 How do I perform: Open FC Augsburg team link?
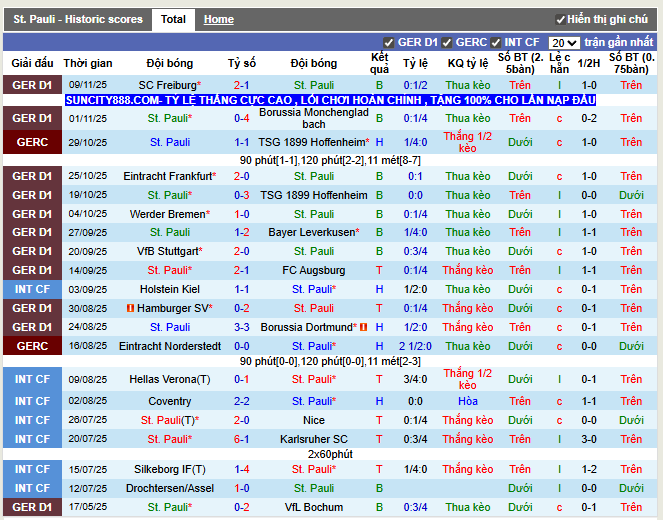[x=314, y=271]
